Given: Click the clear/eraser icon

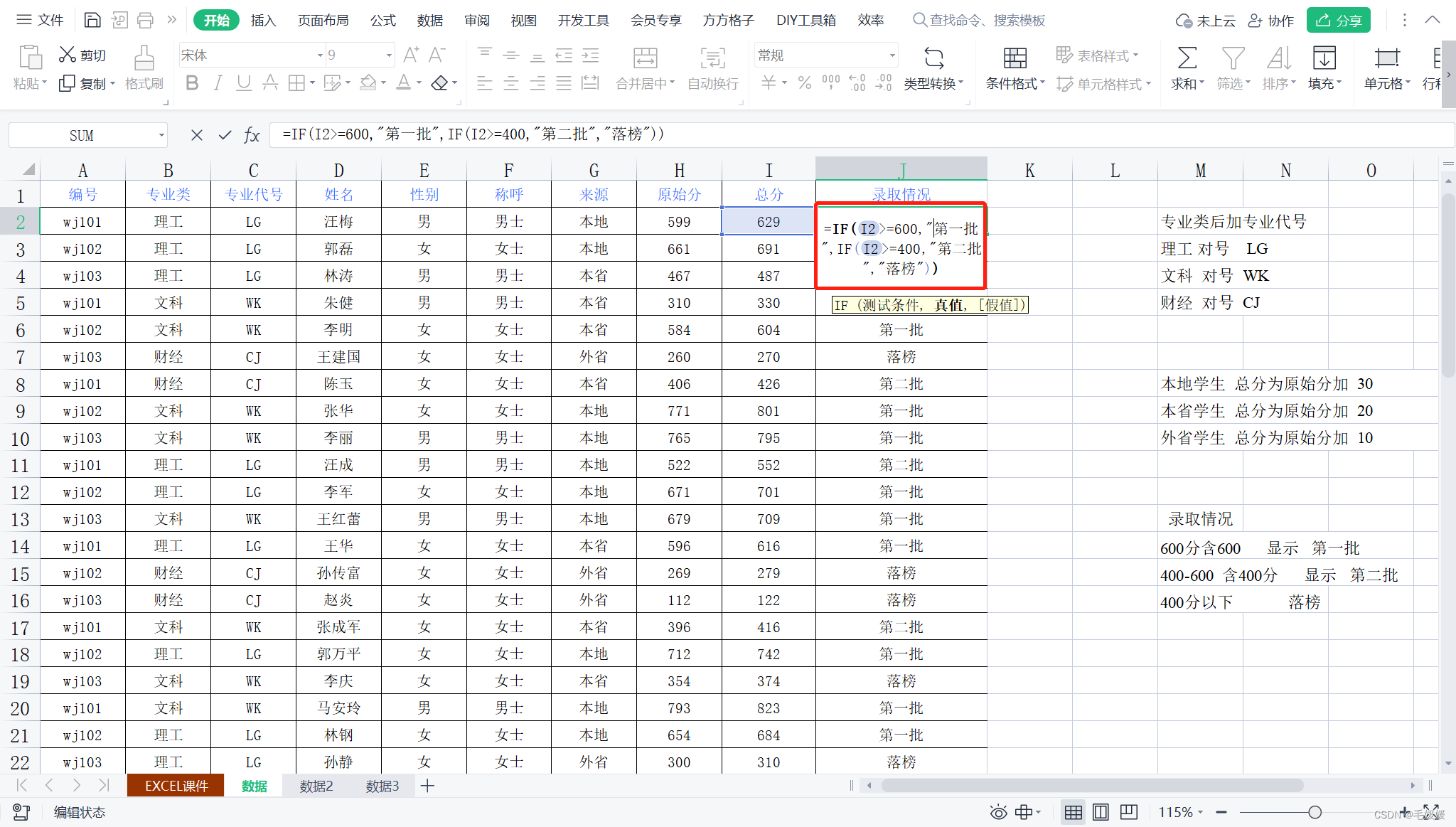Looking at the screenshot, I should (439, 83).
